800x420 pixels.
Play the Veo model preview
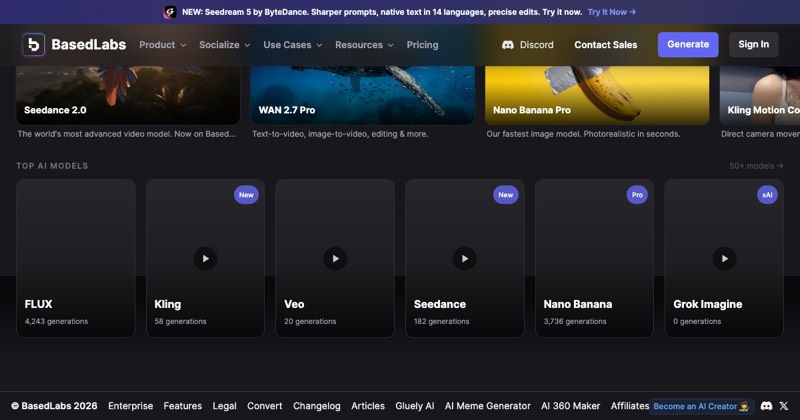pyautogui.click(x=335, y=259)
